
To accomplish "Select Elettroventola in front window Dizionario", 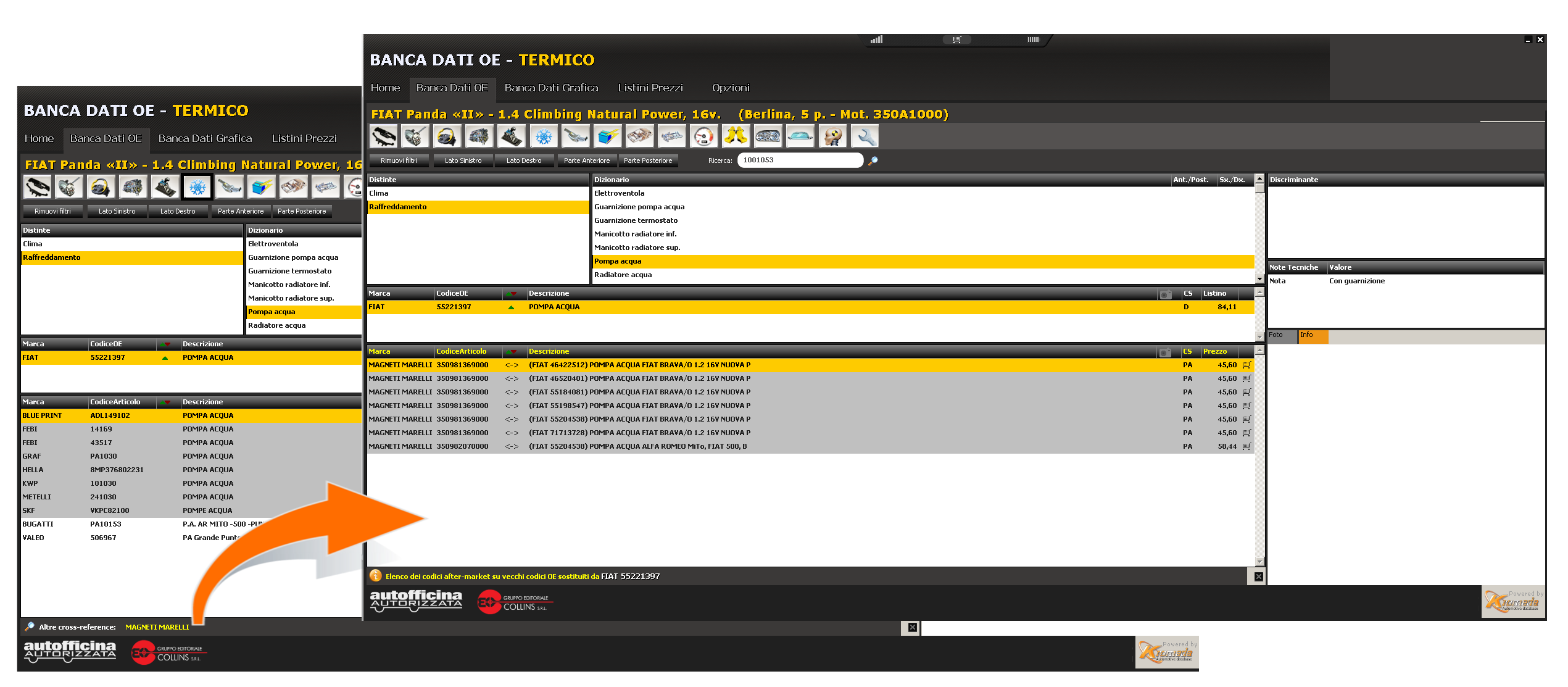I will tap(923, 193).
